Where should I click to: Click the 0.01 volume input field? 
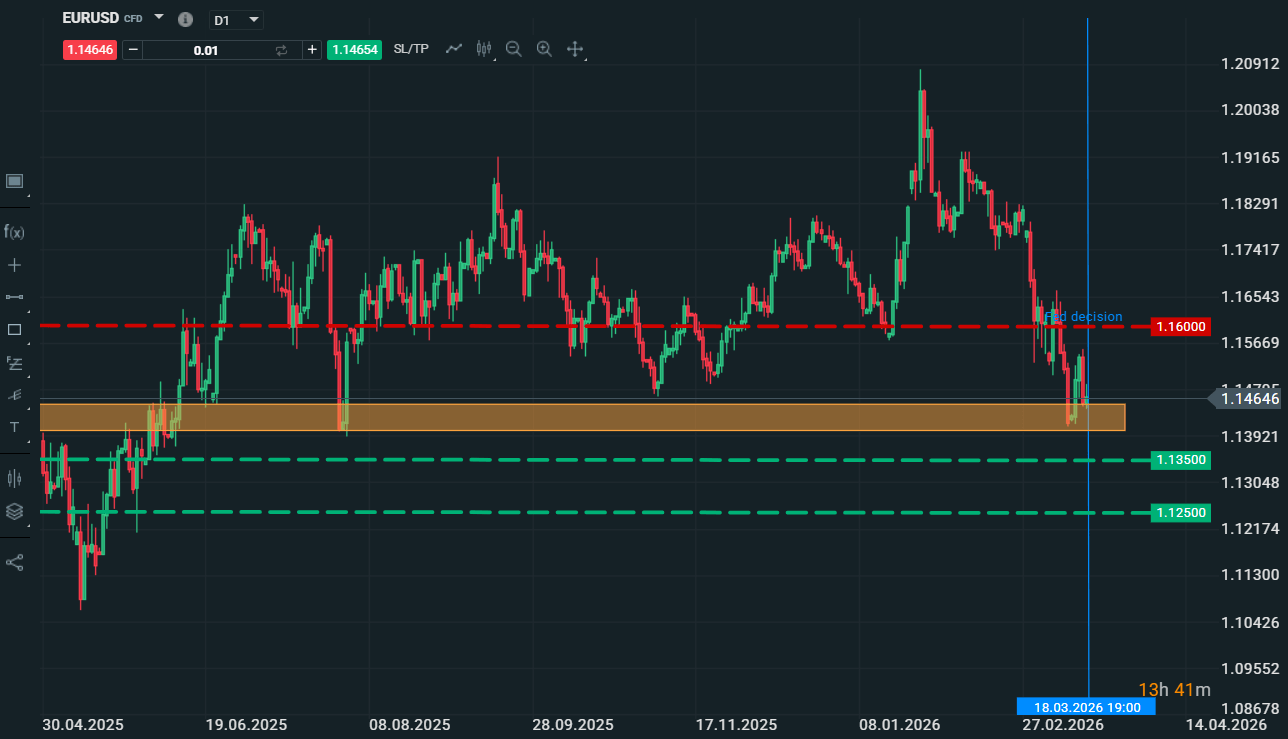(206, 50)
